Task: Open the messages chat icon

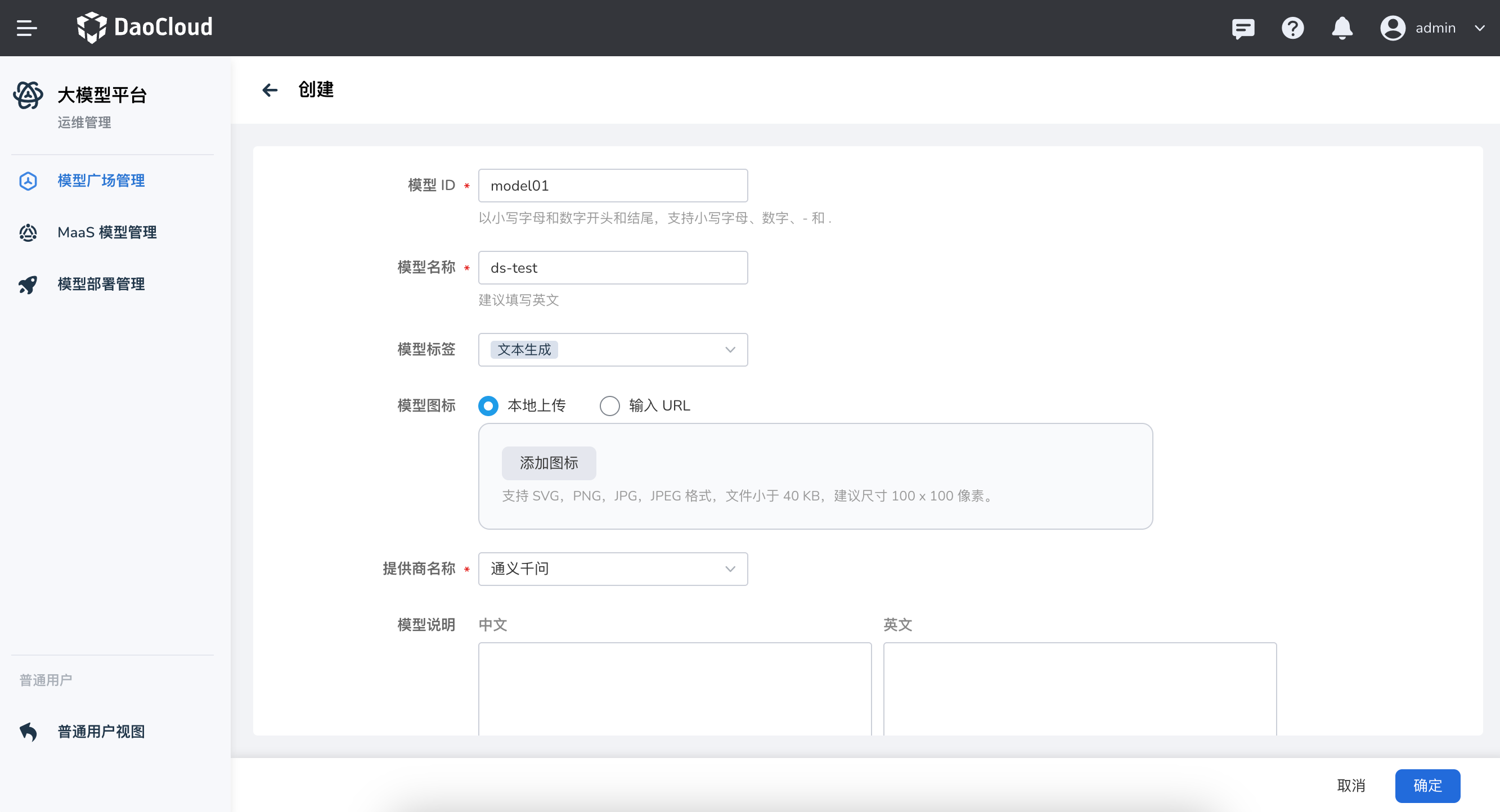Action: click(1243, 28)
